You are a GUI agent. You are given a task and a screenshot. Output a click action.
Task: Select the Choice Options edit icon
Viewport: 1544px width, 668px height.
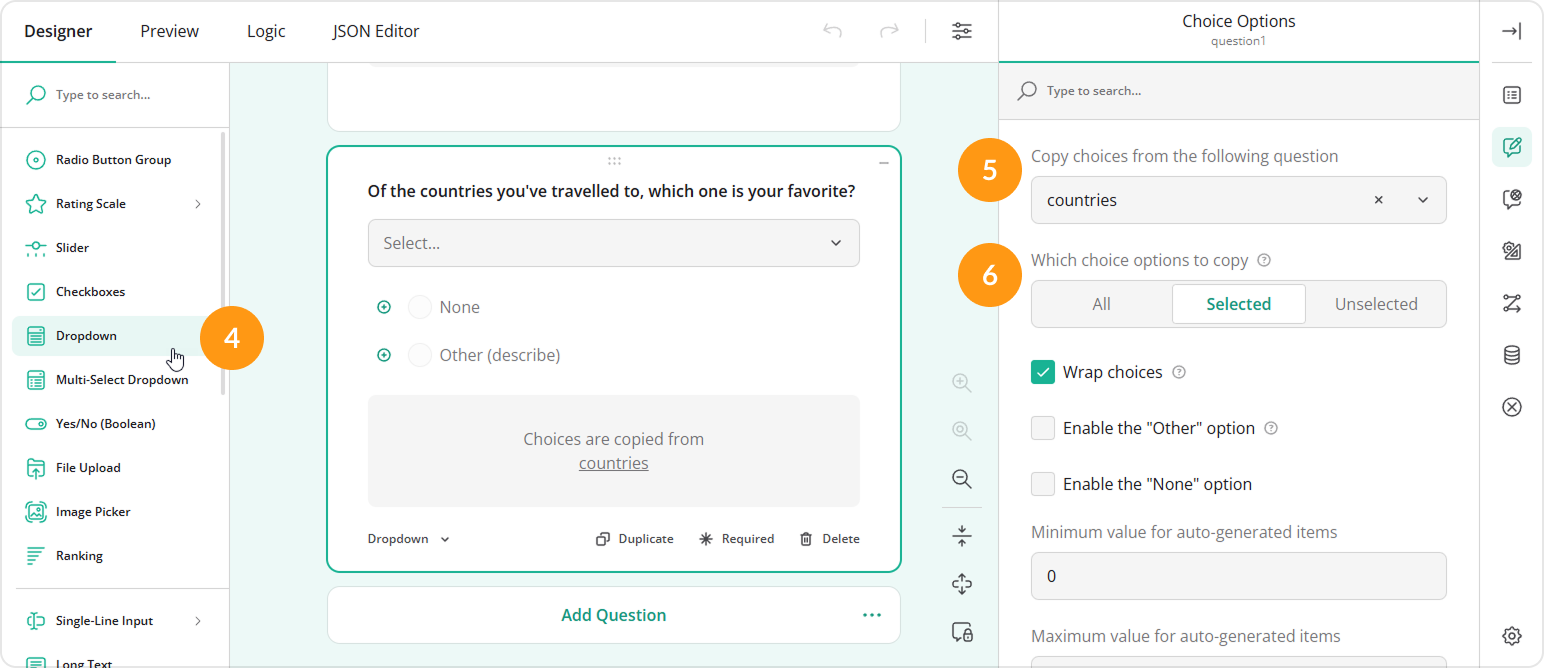pyautogui.click(x=1512, y=147)
